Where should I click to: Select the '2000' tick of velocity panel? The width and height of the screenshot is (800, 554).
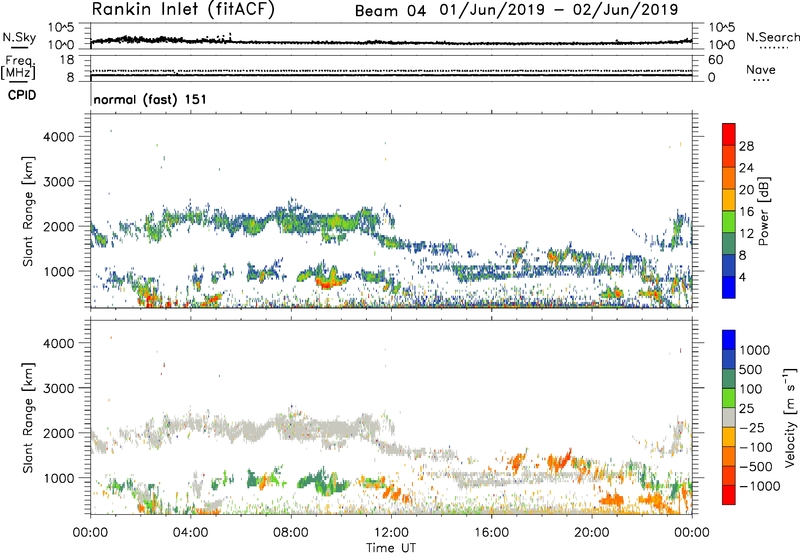tap(59, 433)
